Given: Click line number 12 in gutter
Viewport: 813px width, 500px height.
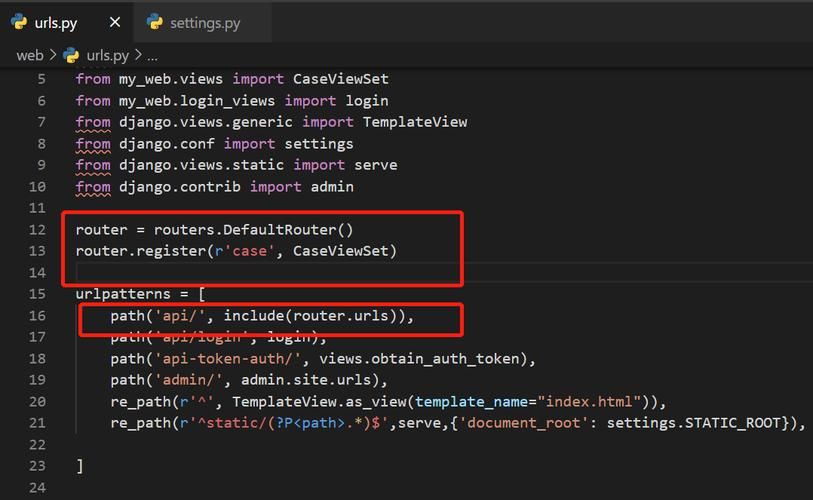Looking at the screenshot, I should coord(37,230).
